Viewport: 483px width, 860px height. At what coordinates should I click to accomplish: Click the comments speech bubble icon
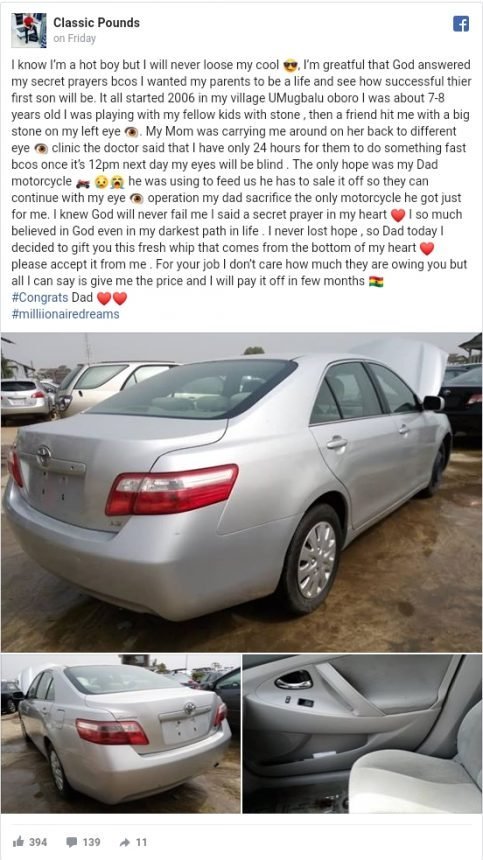point(71,841)
